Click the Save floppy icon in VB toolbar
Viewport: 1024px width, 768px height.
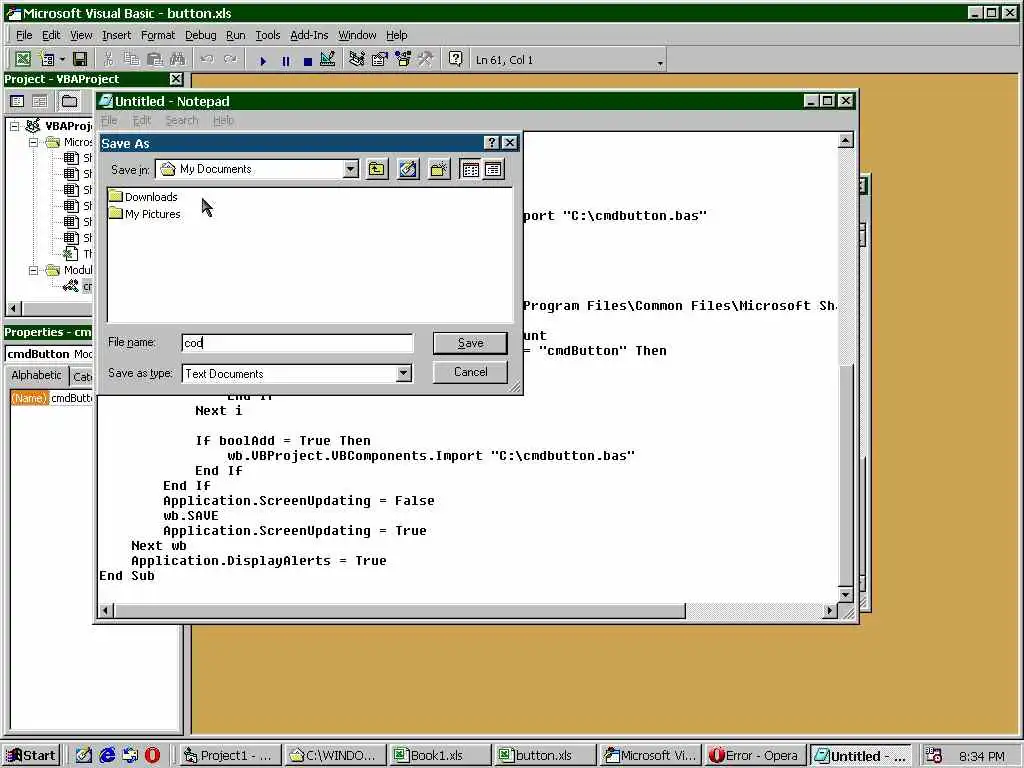pos(80,59)
